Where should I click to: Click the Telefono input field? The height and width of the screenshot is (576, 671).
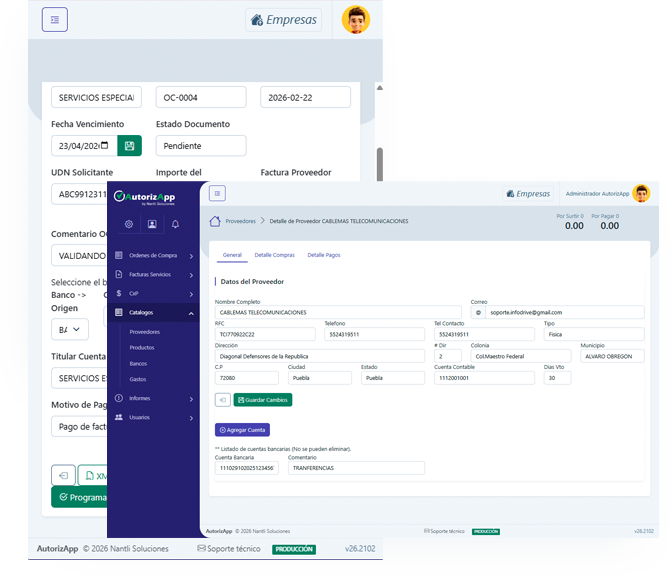click(374, 334)
